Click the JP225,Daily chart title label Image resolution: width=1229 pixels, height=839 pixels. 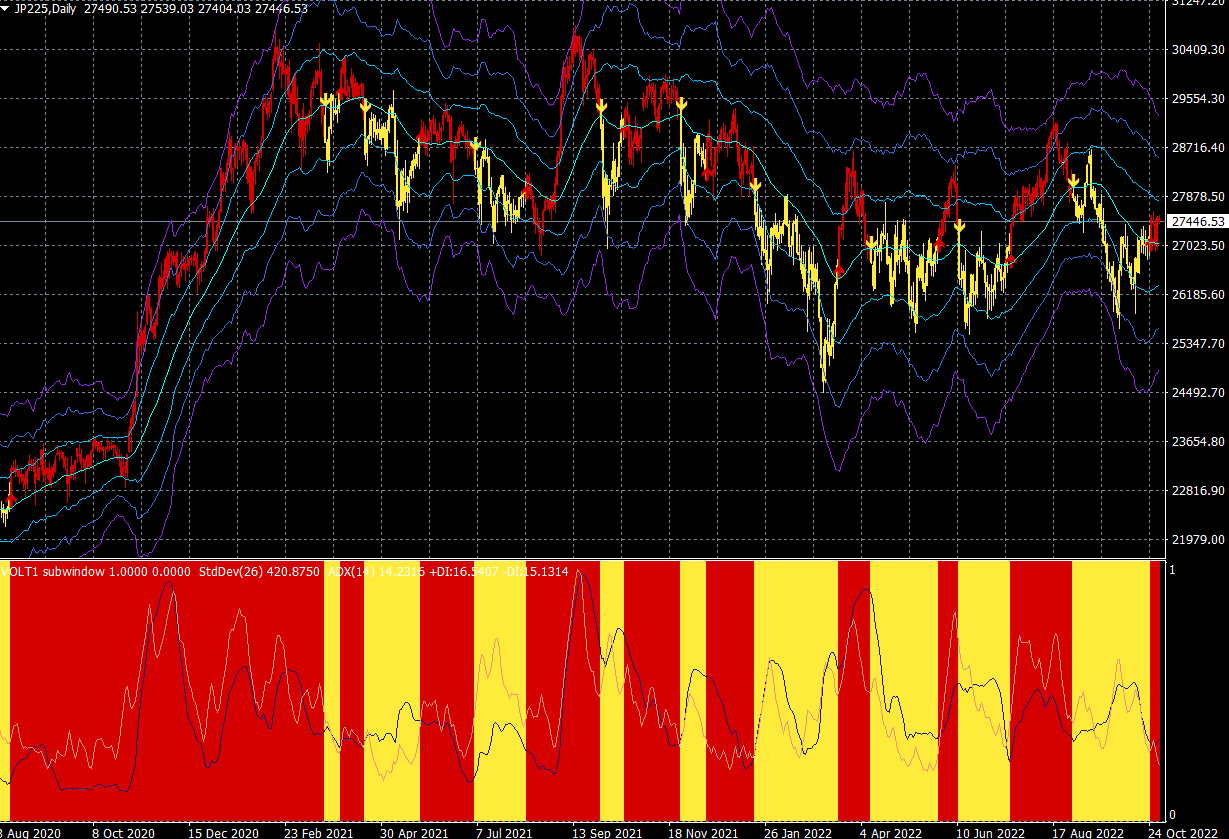tap(46, 8)
